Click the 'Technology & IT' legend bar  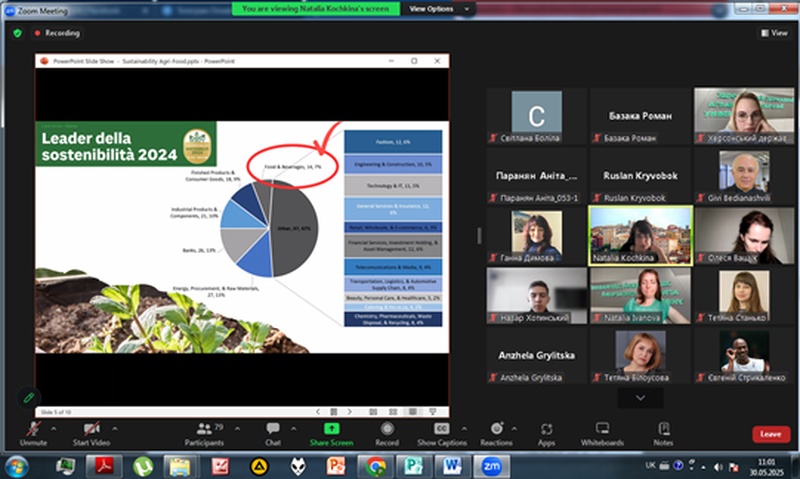pos(393,186)
